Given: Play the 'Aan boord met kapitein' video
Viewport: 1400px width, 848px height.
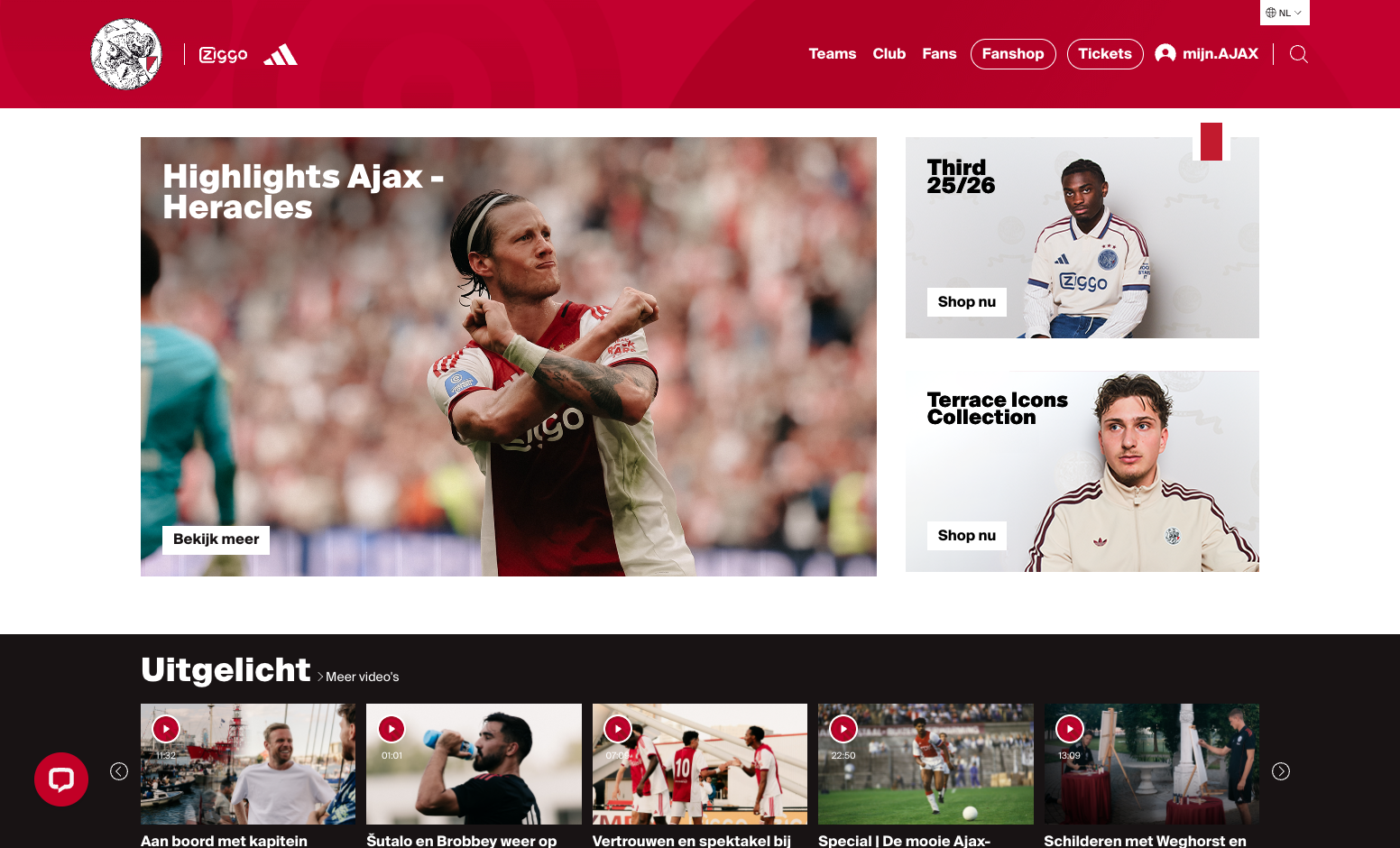Looking at the screenshot, I should (166, 729).
